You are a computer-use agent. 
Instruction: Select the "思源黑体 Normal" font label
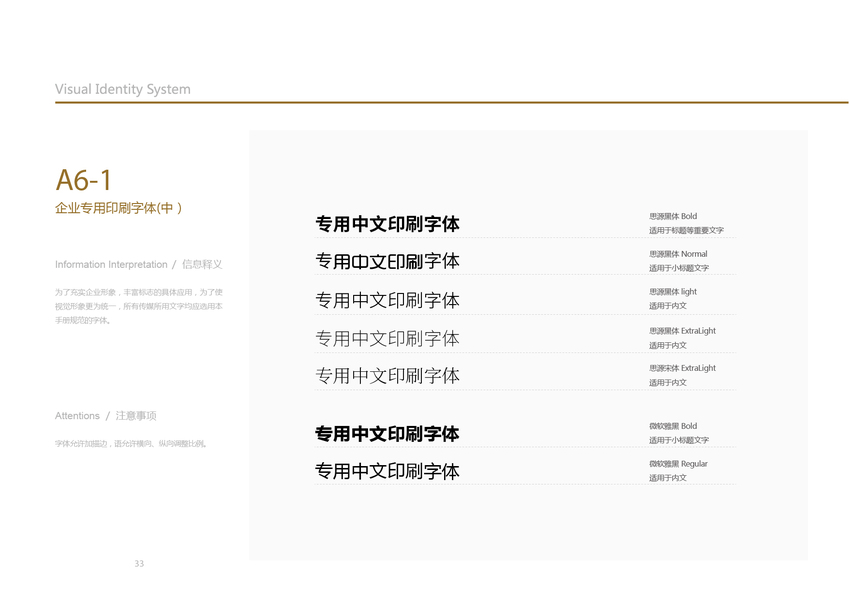click(678, 254)
